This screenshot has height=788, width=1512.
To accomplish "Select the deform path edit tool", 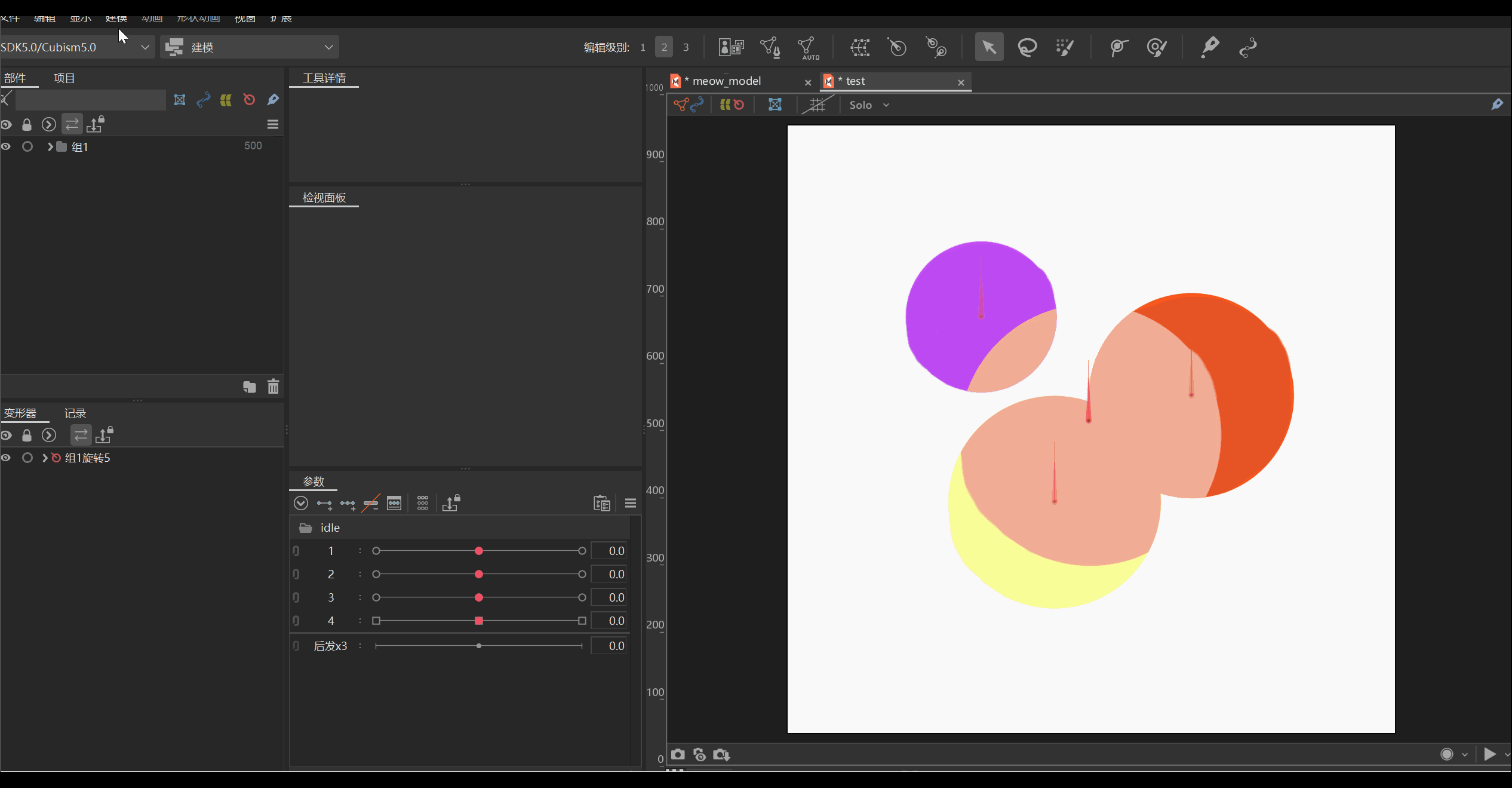I will [x=1248, y=47].
